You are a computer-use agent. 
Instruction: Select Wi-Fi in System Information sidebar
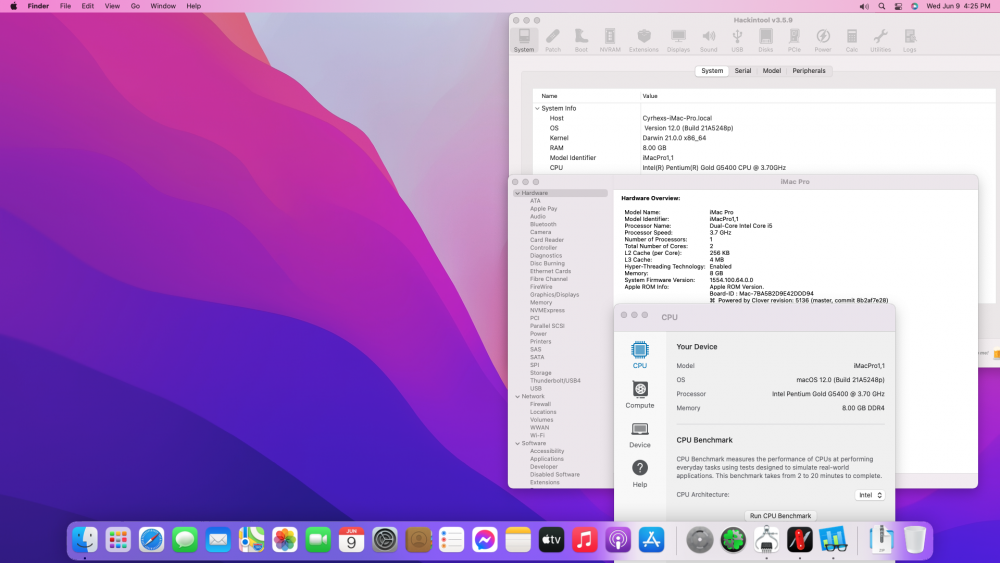coord(537,435)
